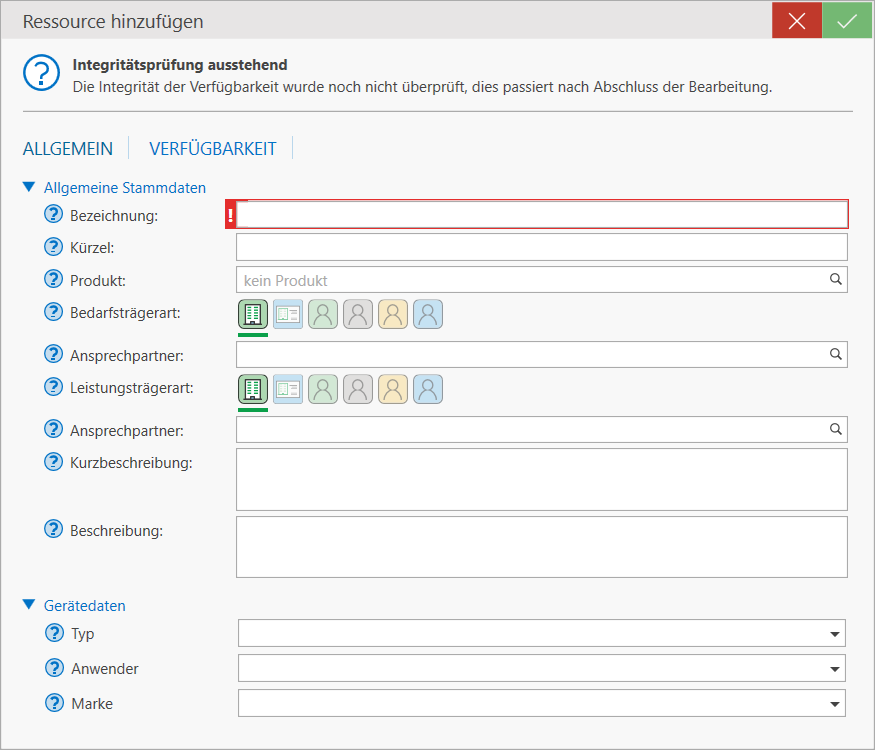Switch to the VERFÜGBARKEIT tab
This screenshot has height=750, width=875.
(212, 149)
